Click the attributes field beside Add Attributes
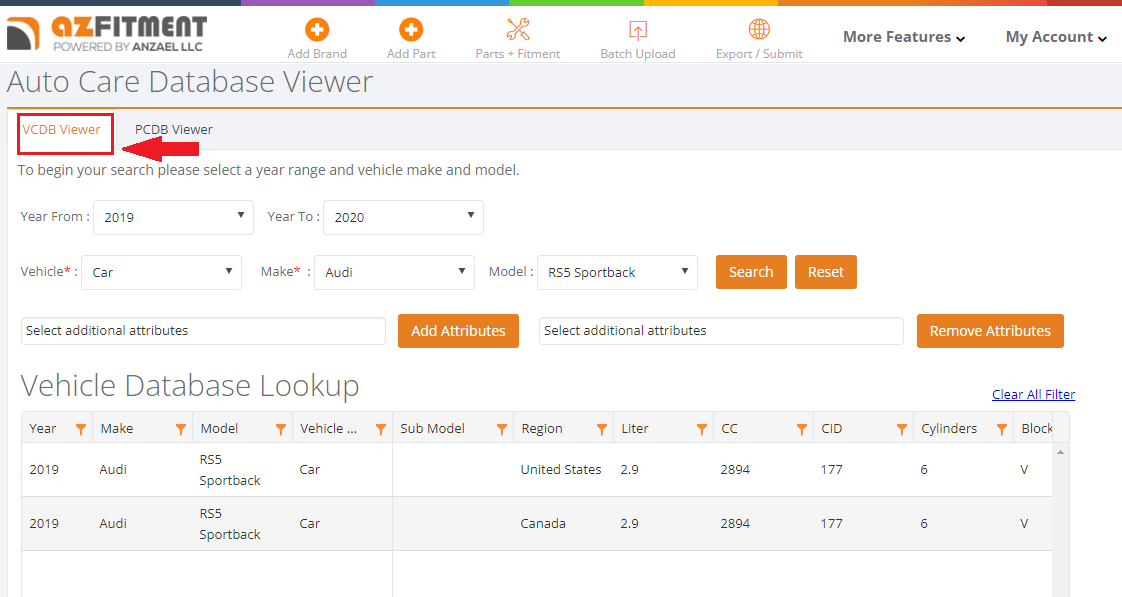The width and height of the screenshot is (1122, 597). [203, 331]
